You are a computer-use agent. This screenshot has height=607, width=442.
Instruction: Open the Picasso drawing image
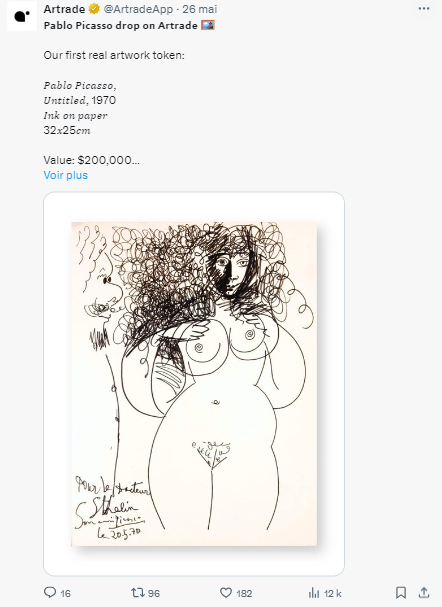tap(194, 384)
